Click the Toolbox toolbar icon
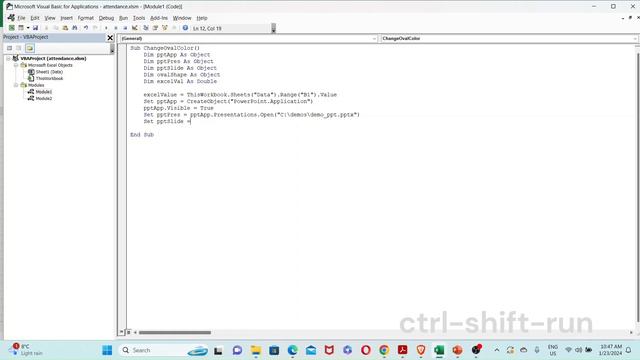This screenshot has height=360, width=640. coord(174,28)
